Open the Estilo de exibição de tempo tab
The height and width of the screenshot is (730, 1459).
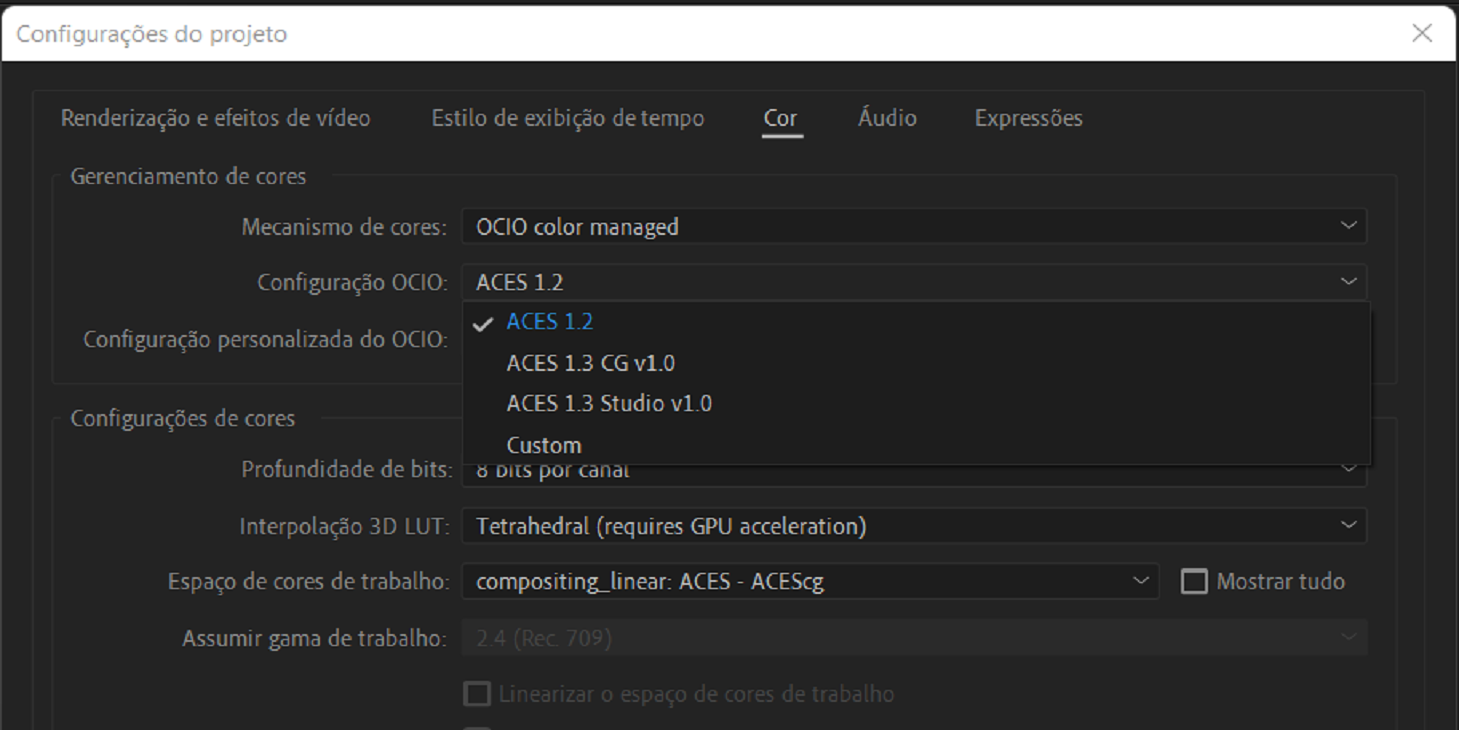567,117
